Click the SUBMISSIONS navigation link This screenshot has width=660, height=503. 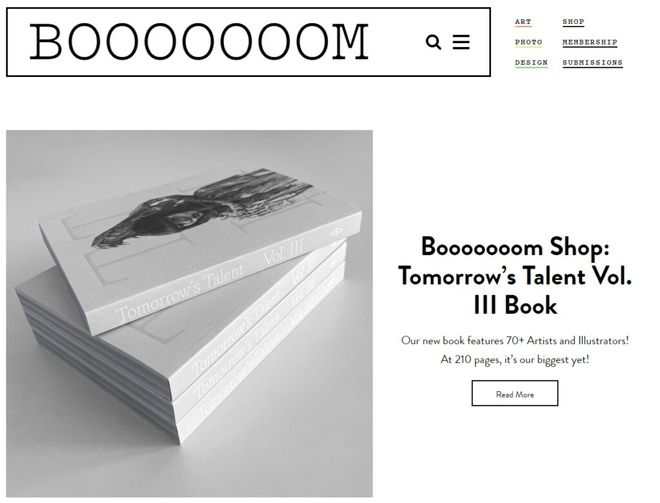[x=592, y=63]
